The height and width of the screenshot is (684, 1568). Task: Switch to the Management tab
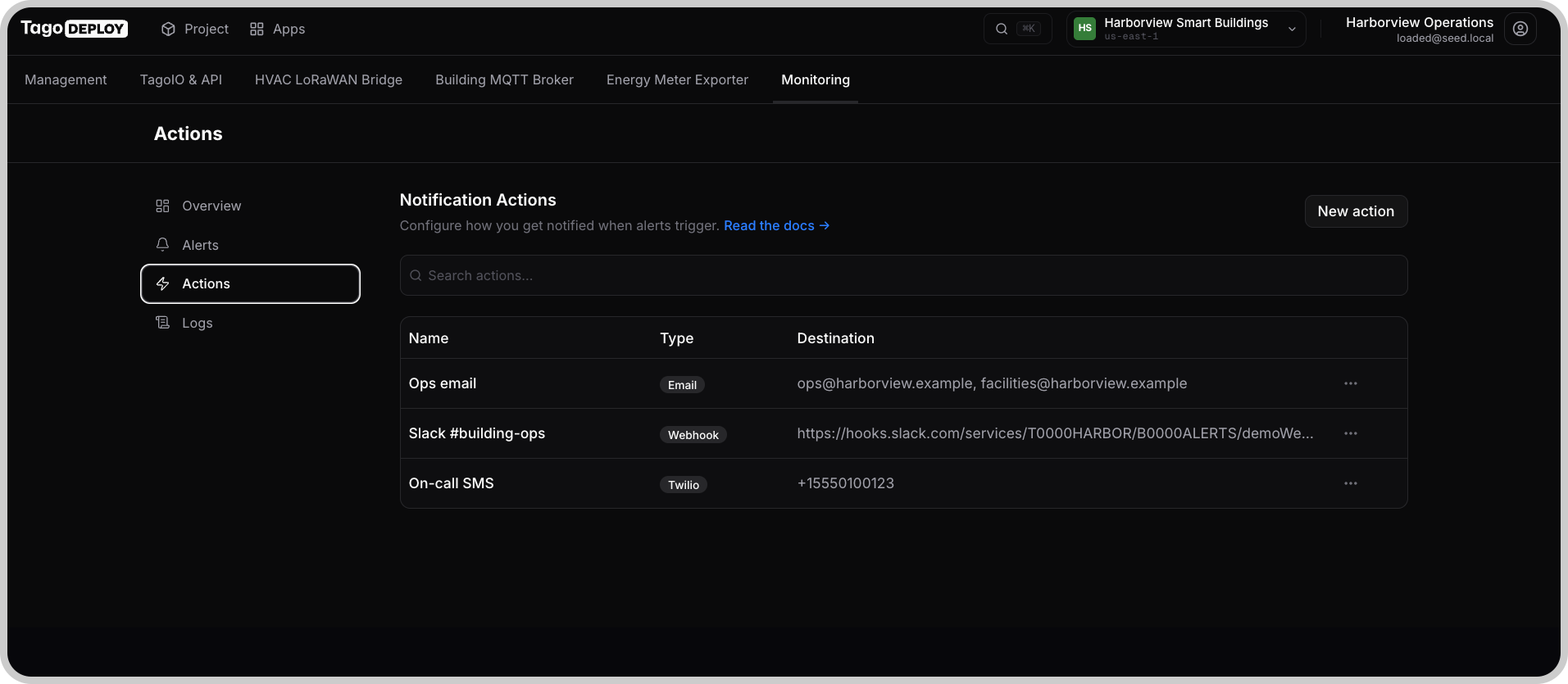pos(66,79)
